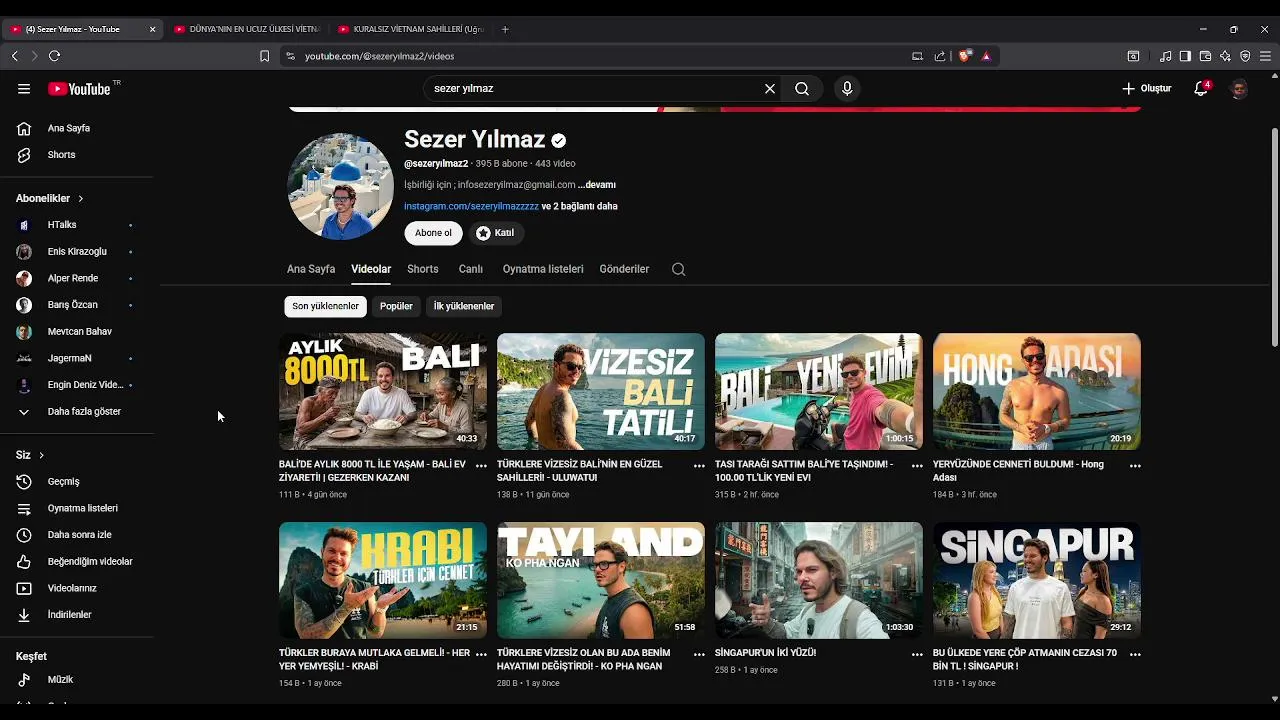The height and width of the screenshot is (720, 1280).
Task: Go back with browser back arrow
Action: [14, 56]
